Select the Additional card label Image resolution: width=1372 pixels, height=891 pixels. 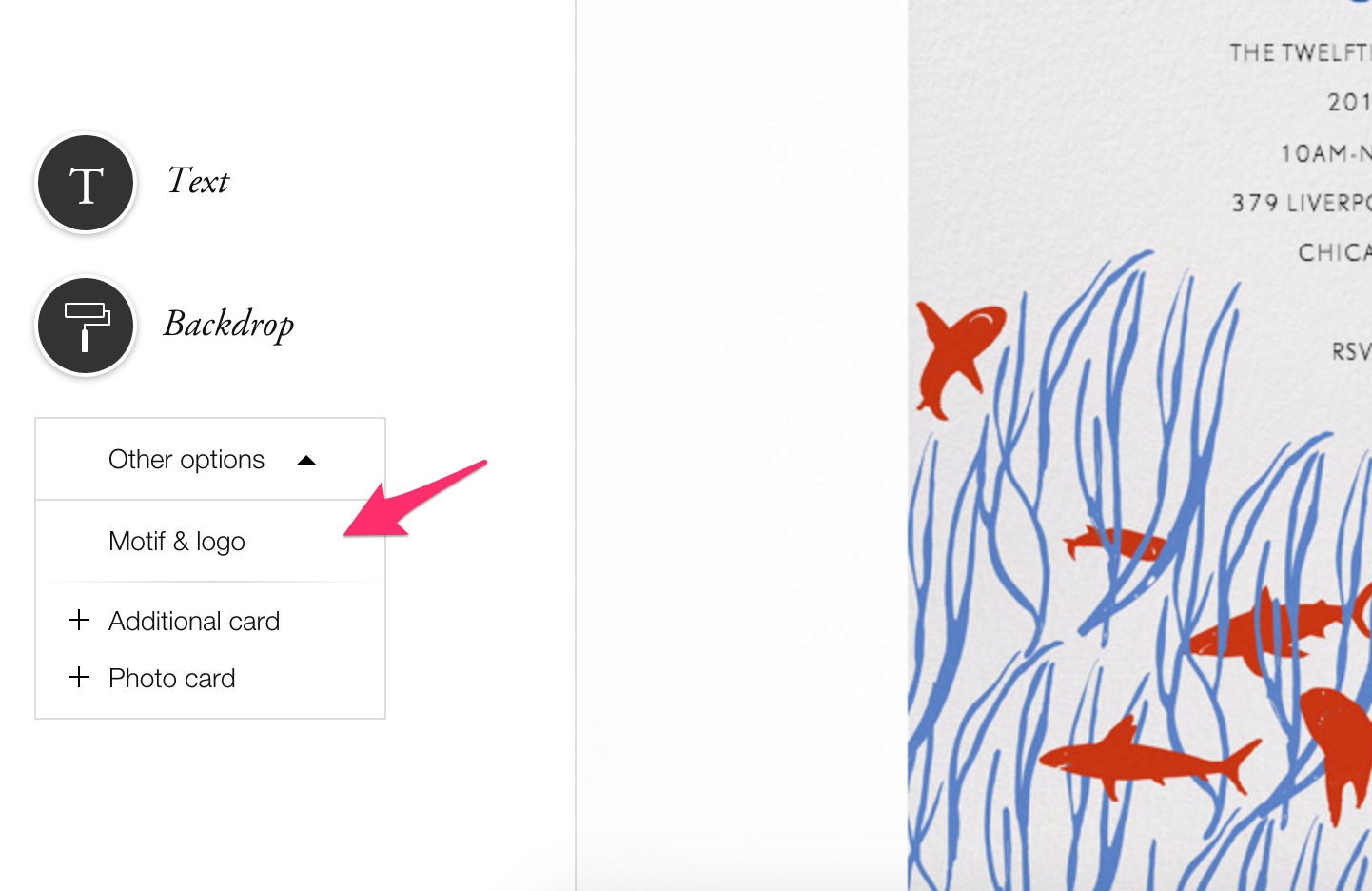(x=194, y=622)
